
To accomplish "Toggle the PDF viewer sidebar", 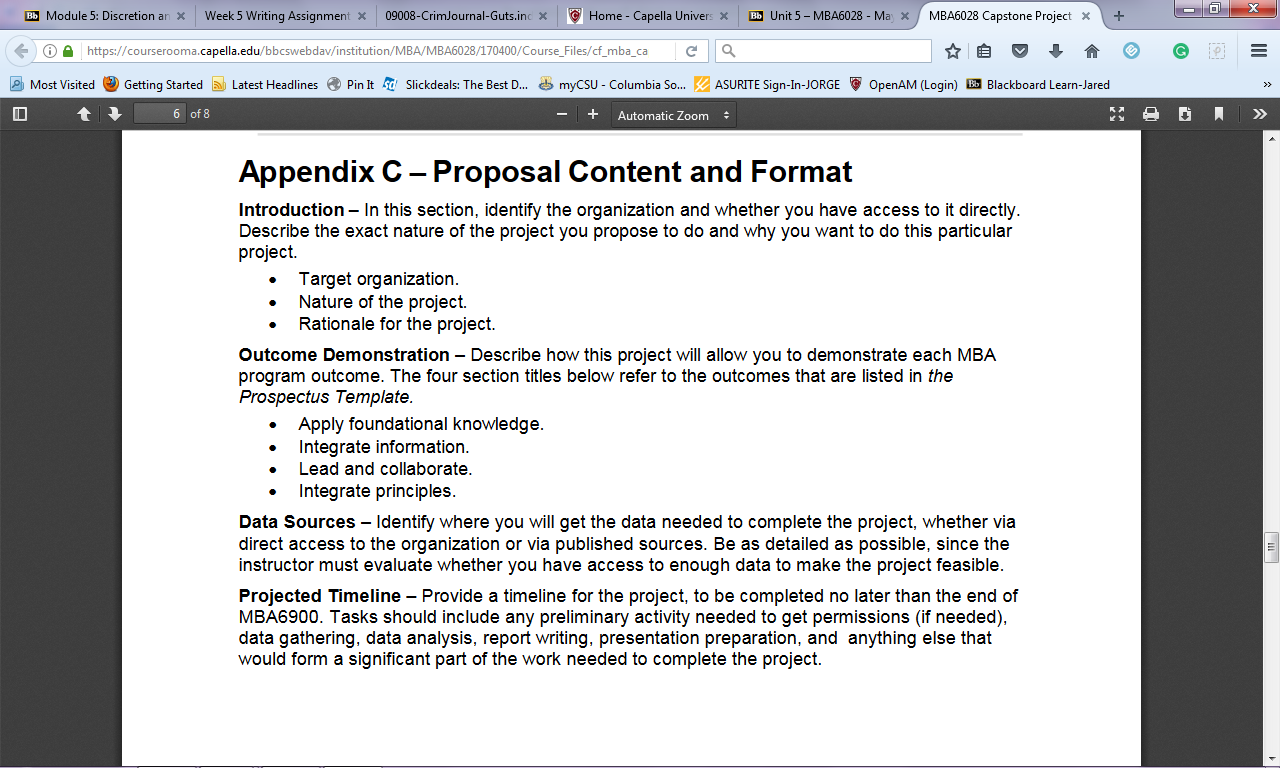I will [x=19, y=114].
